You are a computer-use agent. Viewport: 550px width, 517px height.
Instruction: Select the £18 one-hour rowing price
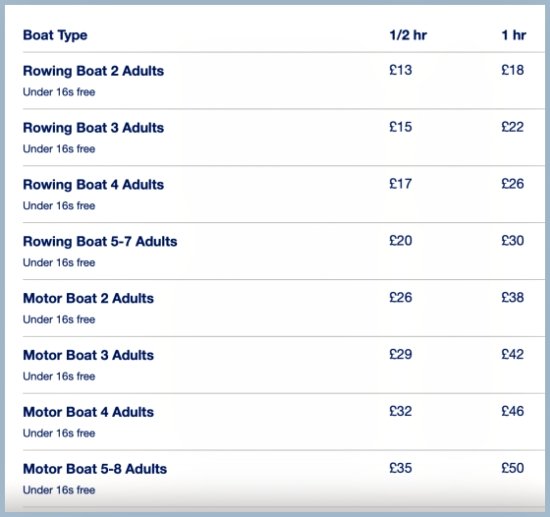click(x=512, y=70)
